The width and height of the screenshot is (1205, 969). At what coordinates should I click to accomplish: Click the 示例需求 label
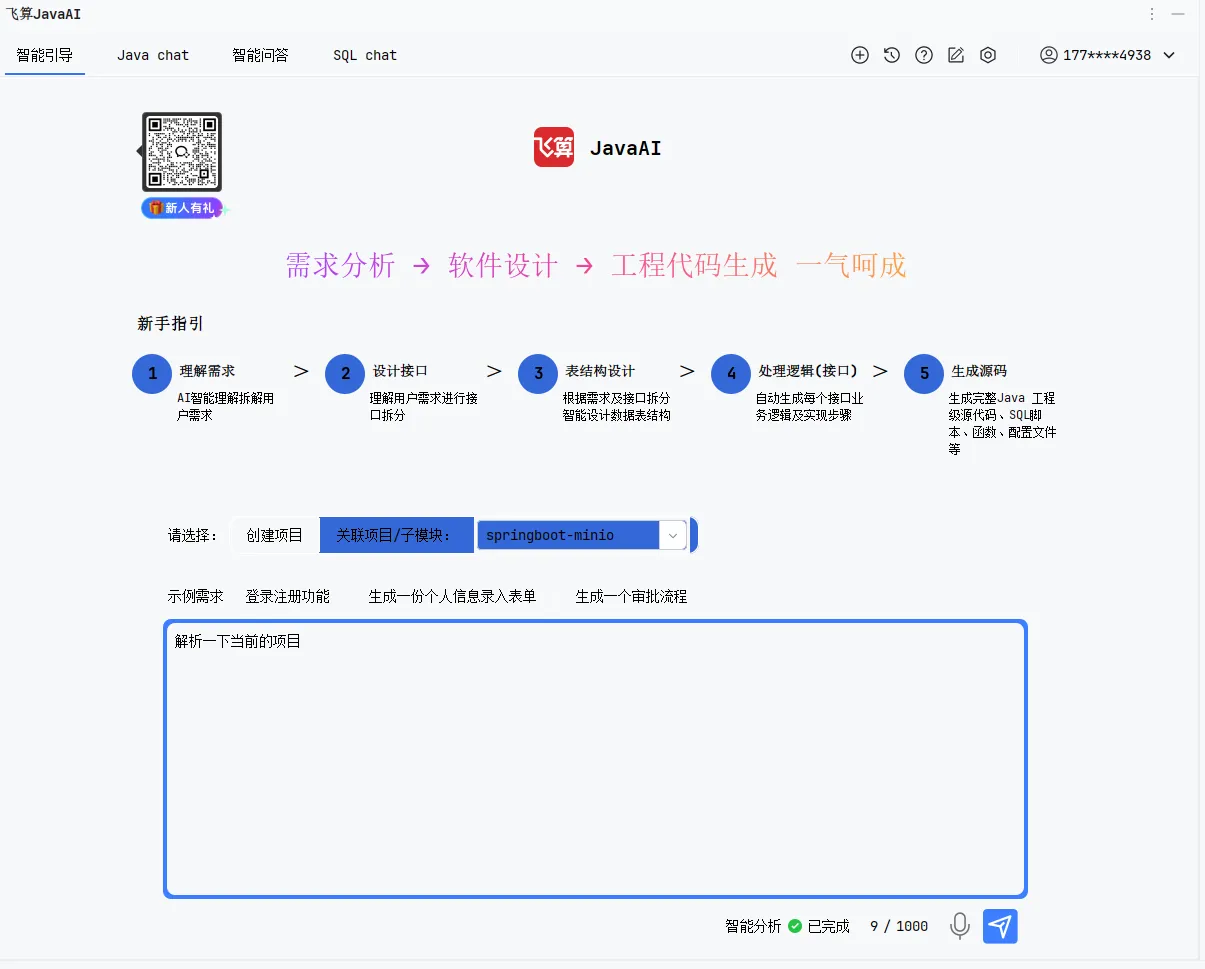196,596
